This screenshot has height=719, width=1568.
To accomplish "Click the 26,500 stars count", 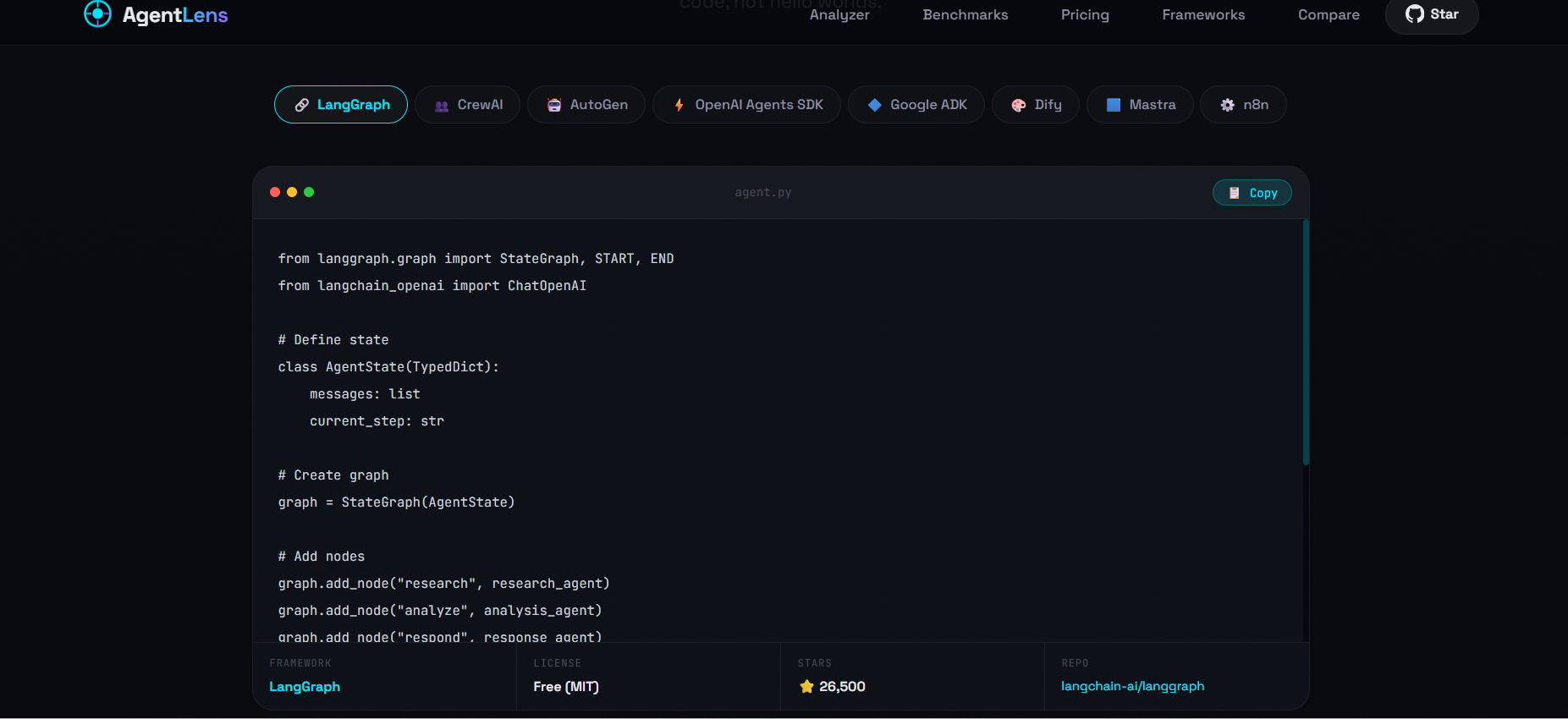I will click(842, 687).
